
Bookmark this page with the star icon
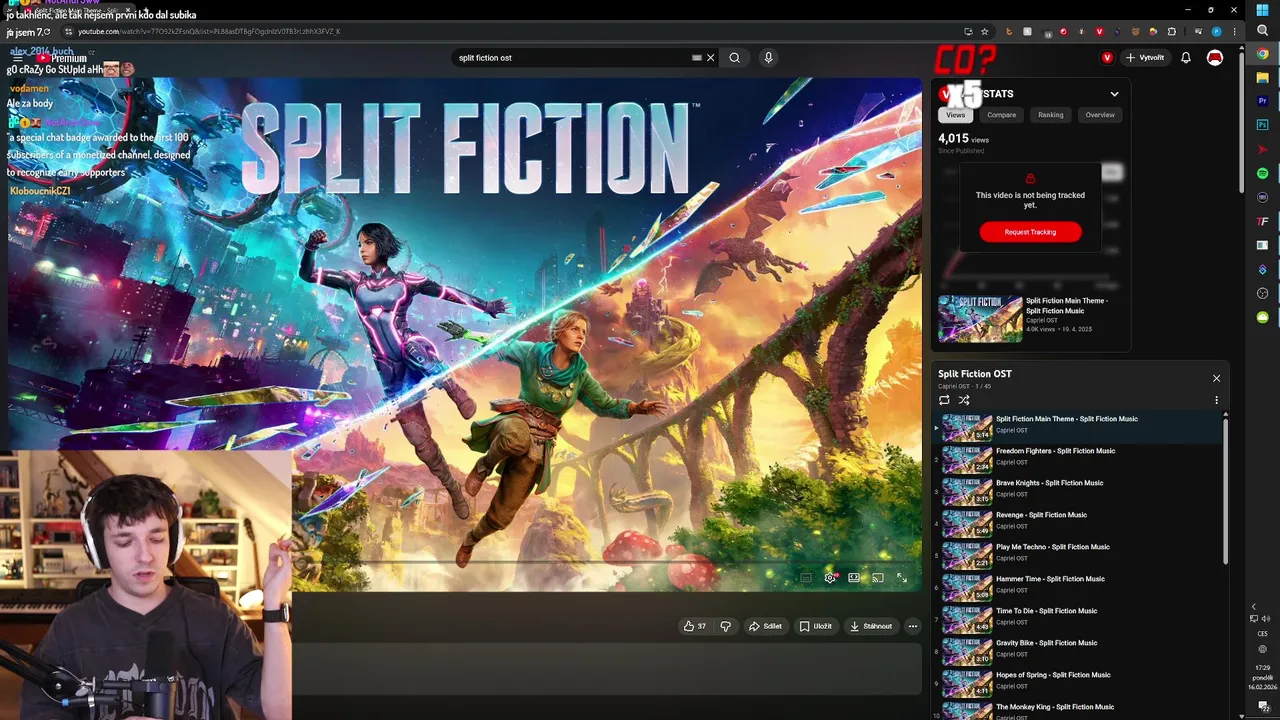click(x=984, y=32)
